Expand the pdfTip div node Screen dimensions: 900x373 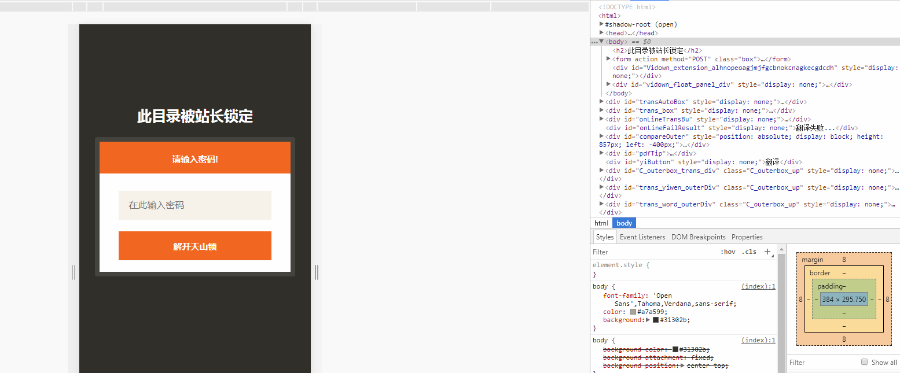pos(601,153)
